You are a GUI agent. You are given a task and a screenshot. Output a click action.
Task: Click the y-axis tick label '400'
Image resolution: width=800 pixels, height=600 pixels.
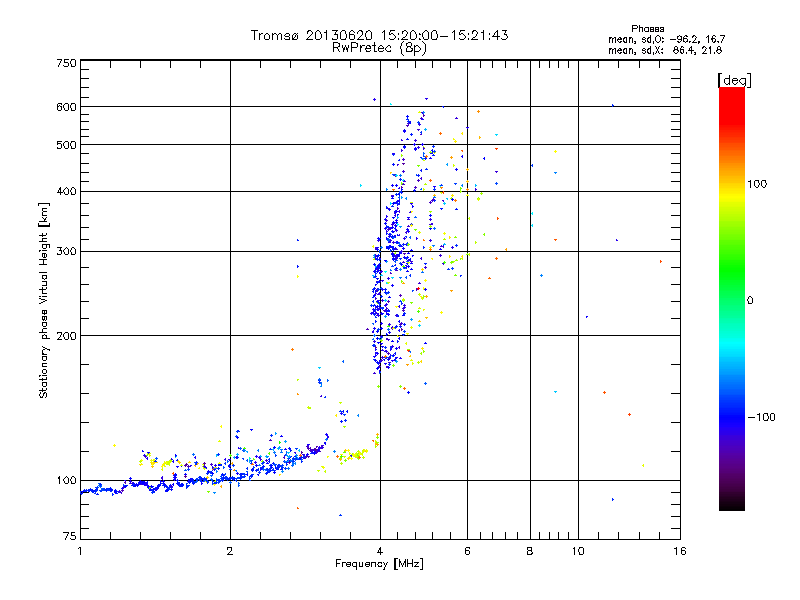66,192
